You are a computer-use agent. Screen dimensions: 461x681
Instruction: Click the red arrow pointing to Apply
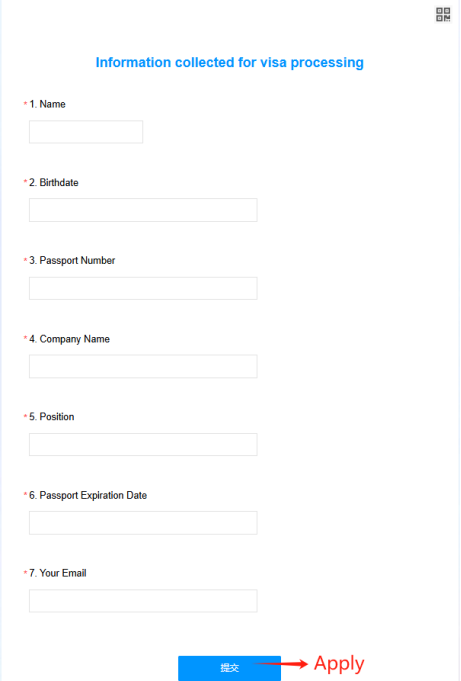[x=281, y=664]
